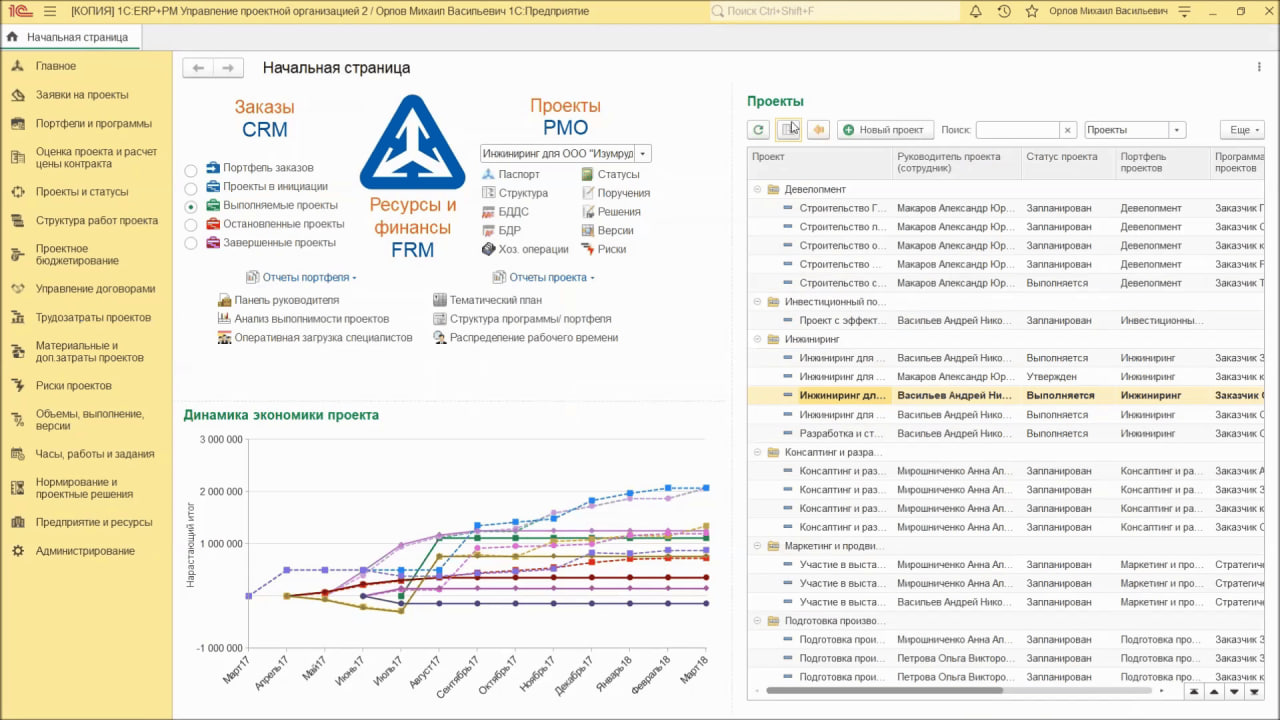
Task: Open project Риски icon link
Action: pos(611,249)
